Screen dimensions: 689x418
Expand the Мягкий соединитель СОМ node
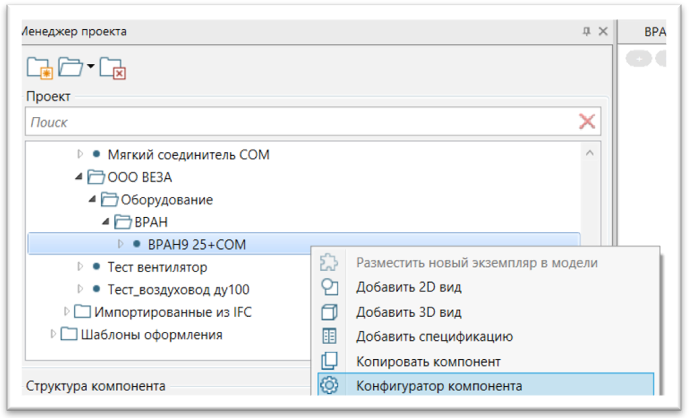81,155
